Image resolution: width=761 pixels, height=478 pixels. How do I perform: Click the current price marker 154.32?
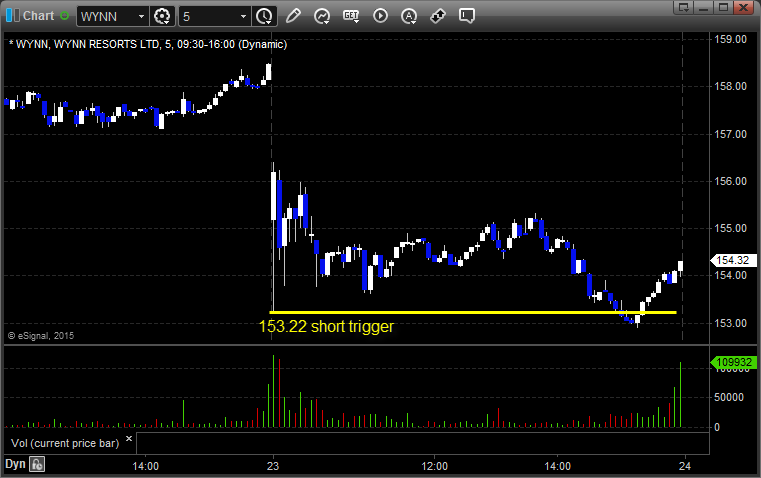point(733,260)
